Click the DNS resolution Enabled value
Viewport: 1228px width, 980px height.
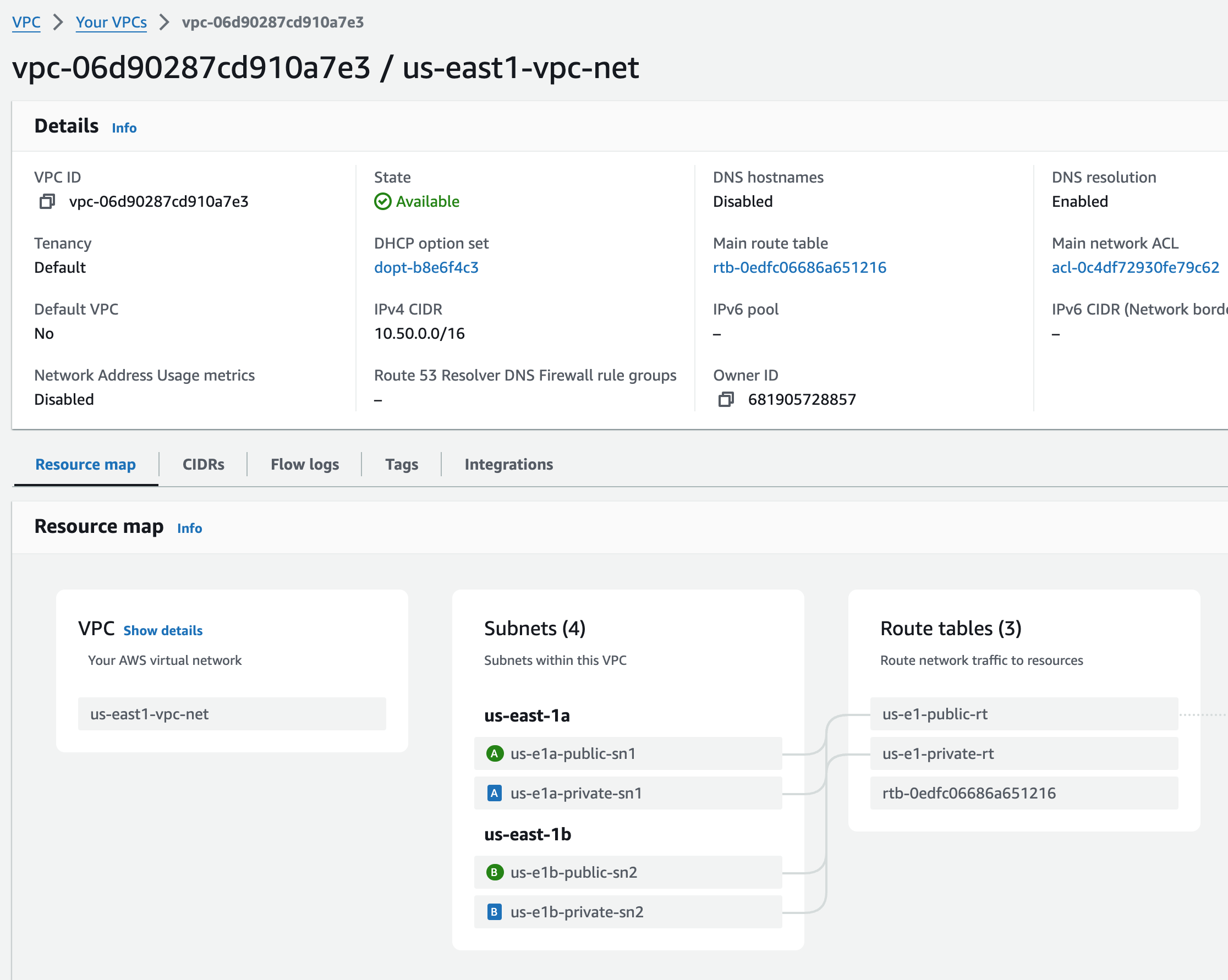(x=1080, y=202)
